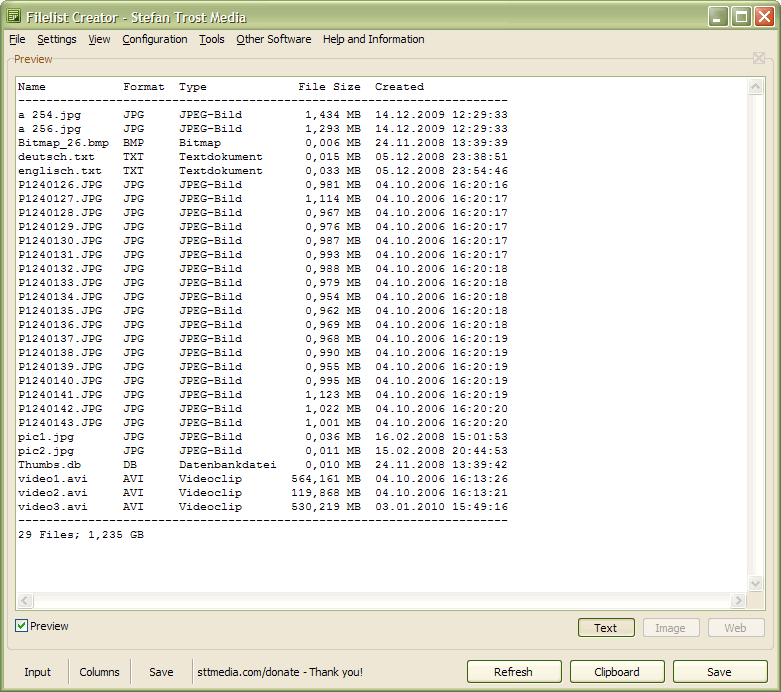
Task: Click the 'P1240140.JPG' file name
Action: pyautogui.click(x=60, y=381)
